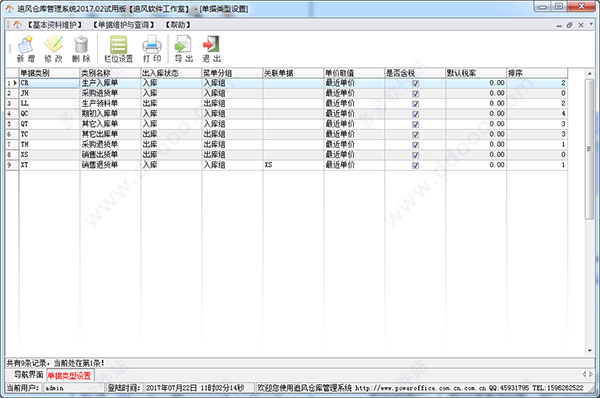Click the application icon in title bar

tap(9, 8)
